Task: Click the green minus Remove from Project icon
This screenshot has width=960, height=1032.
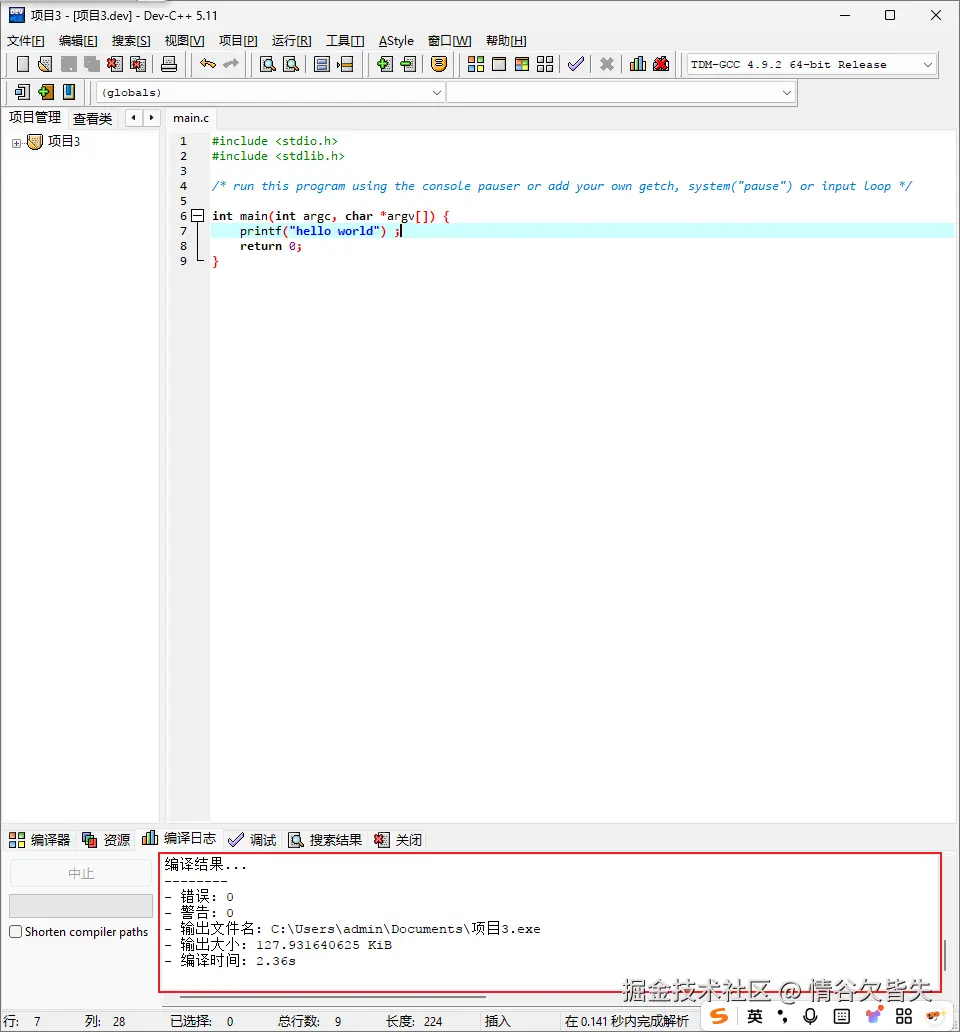Action: click(x=408, y=64)
